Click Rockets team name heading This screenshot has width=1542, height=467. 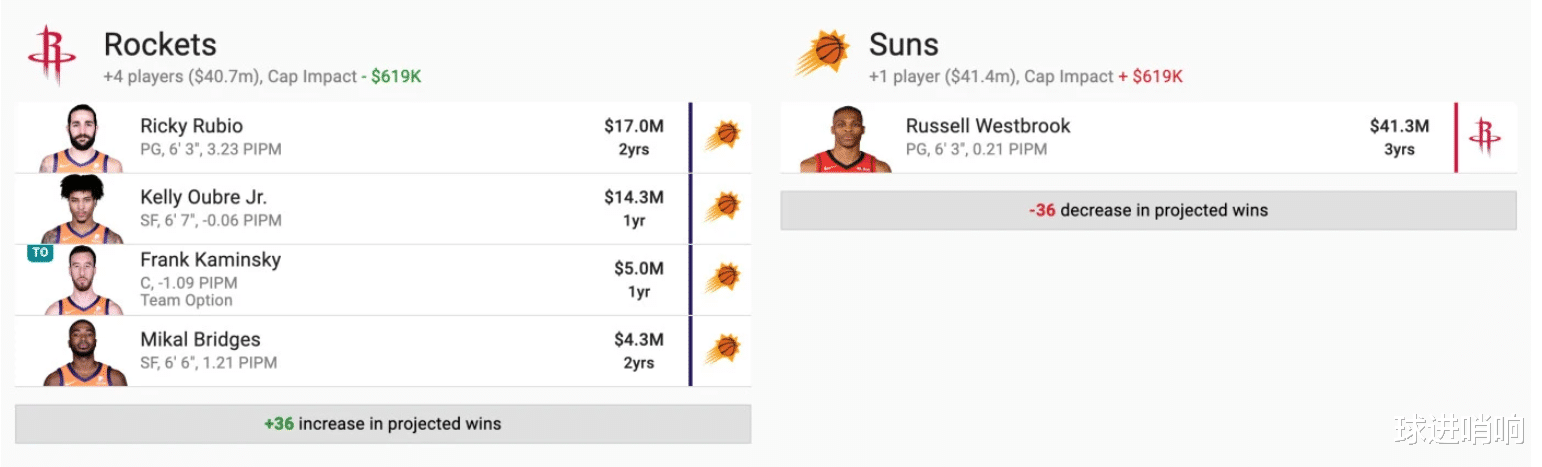[x=160, y=45]
